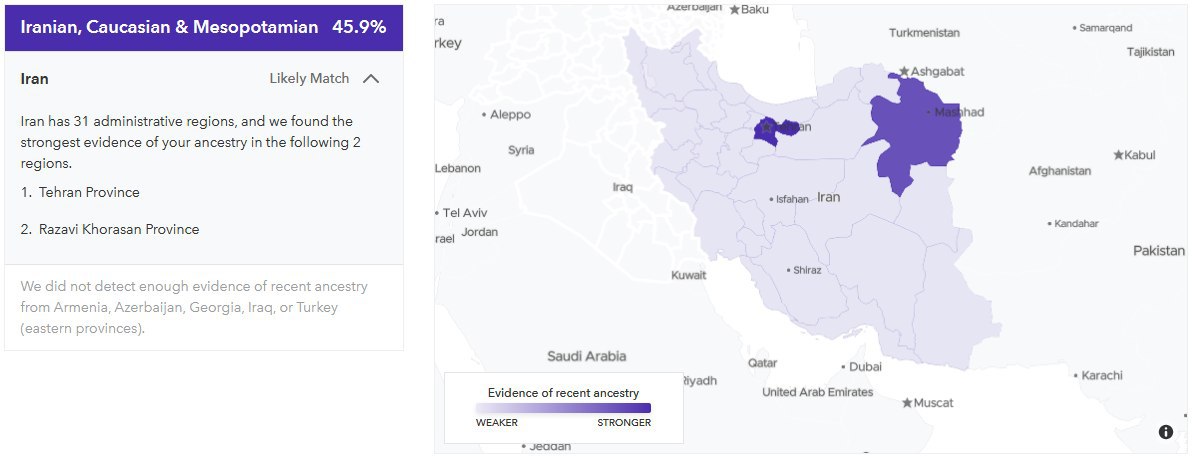Click the Kabul capital star marker
1192x464 pixels.
[1118, 155]
